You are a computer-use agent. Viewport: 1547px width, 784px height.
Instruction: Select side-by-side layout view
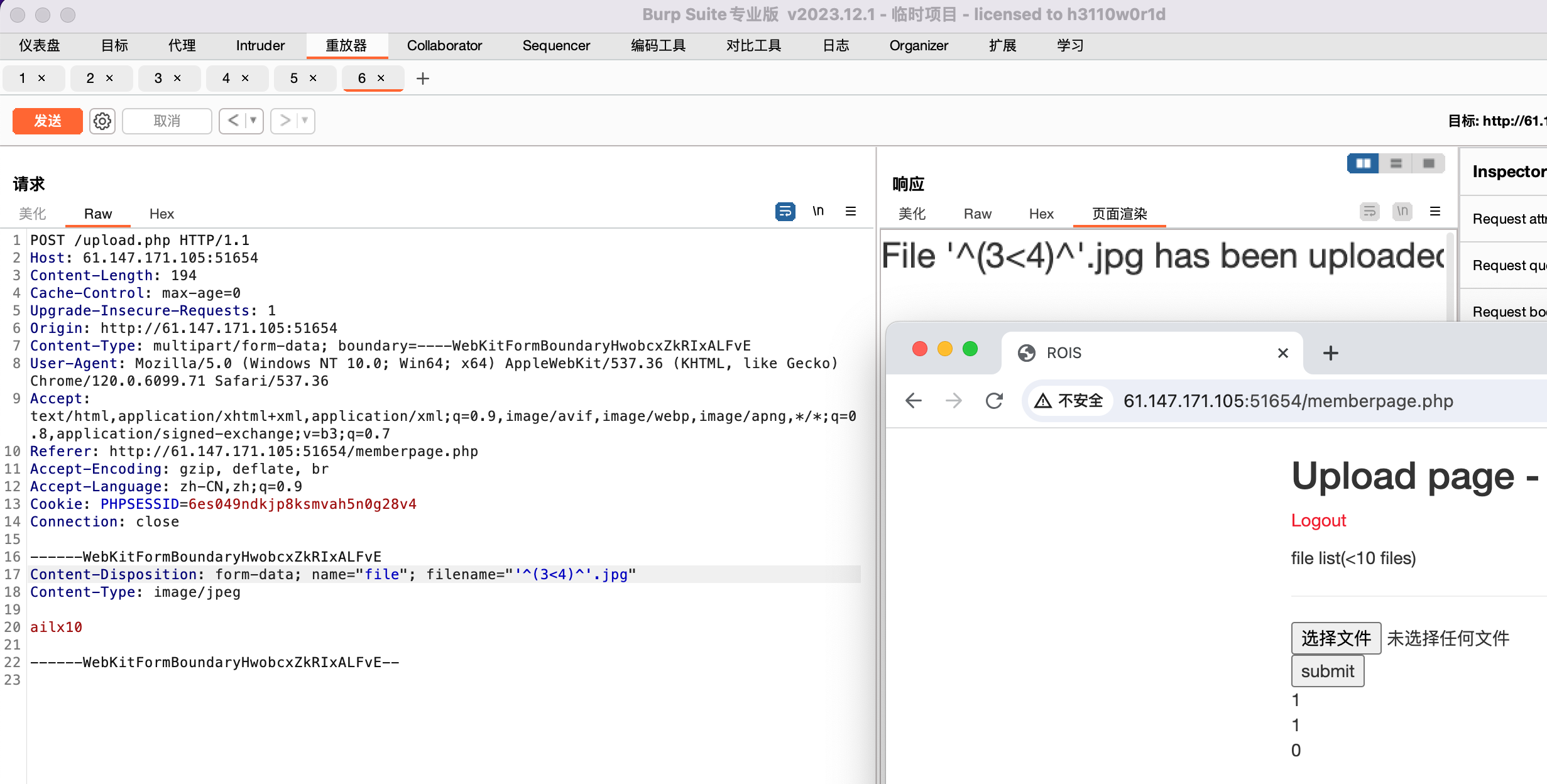coord(1364,163)
